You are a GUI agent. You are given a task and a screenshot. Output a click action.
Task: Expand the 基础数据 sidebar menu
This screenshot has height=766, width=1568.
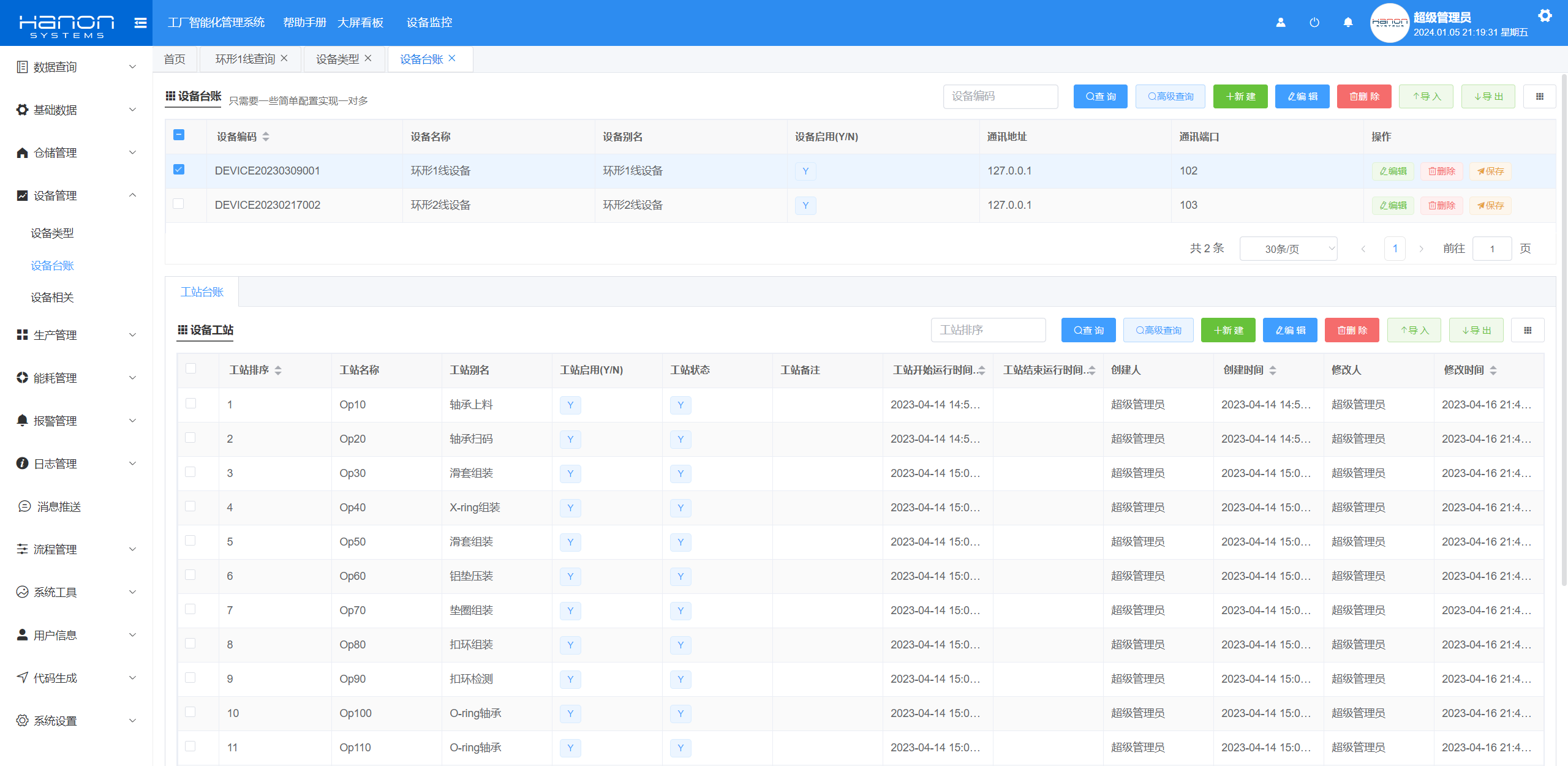click(x=76, y=110)
